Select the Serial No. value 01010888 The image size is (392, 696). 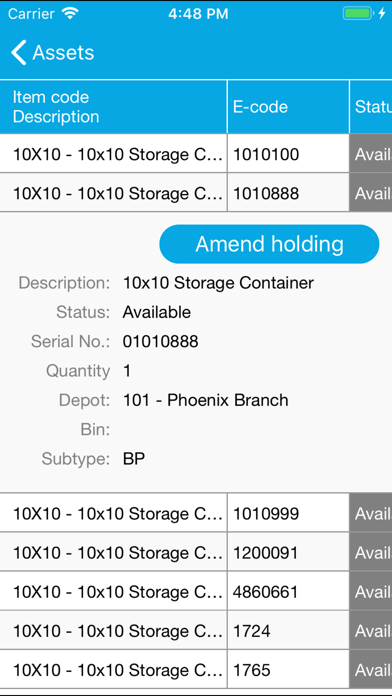click(161, 342)
